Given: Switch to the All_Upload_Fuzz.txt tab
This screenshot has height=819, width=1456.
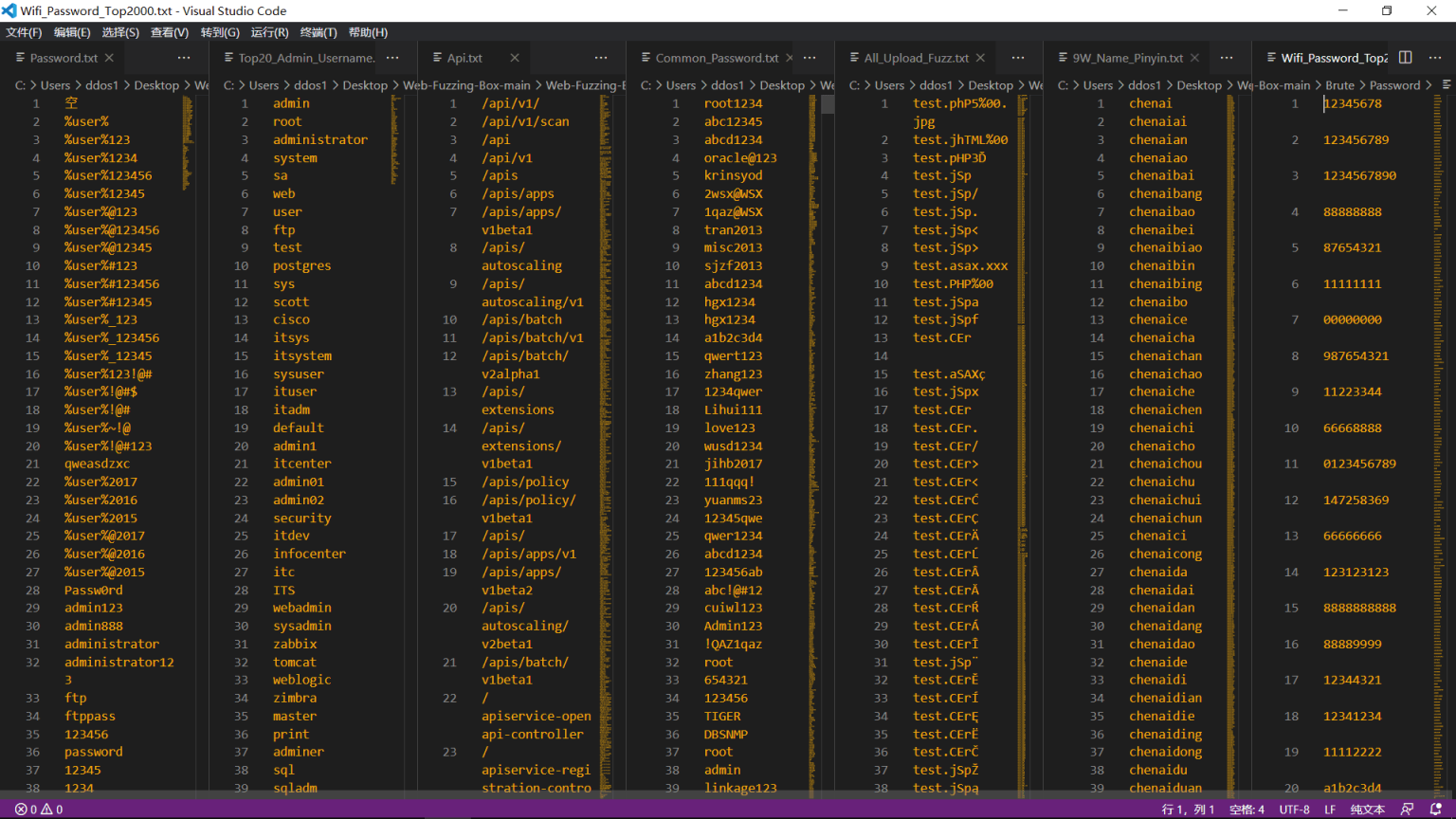Looking at the screenshot, I should tap(915, 57).
